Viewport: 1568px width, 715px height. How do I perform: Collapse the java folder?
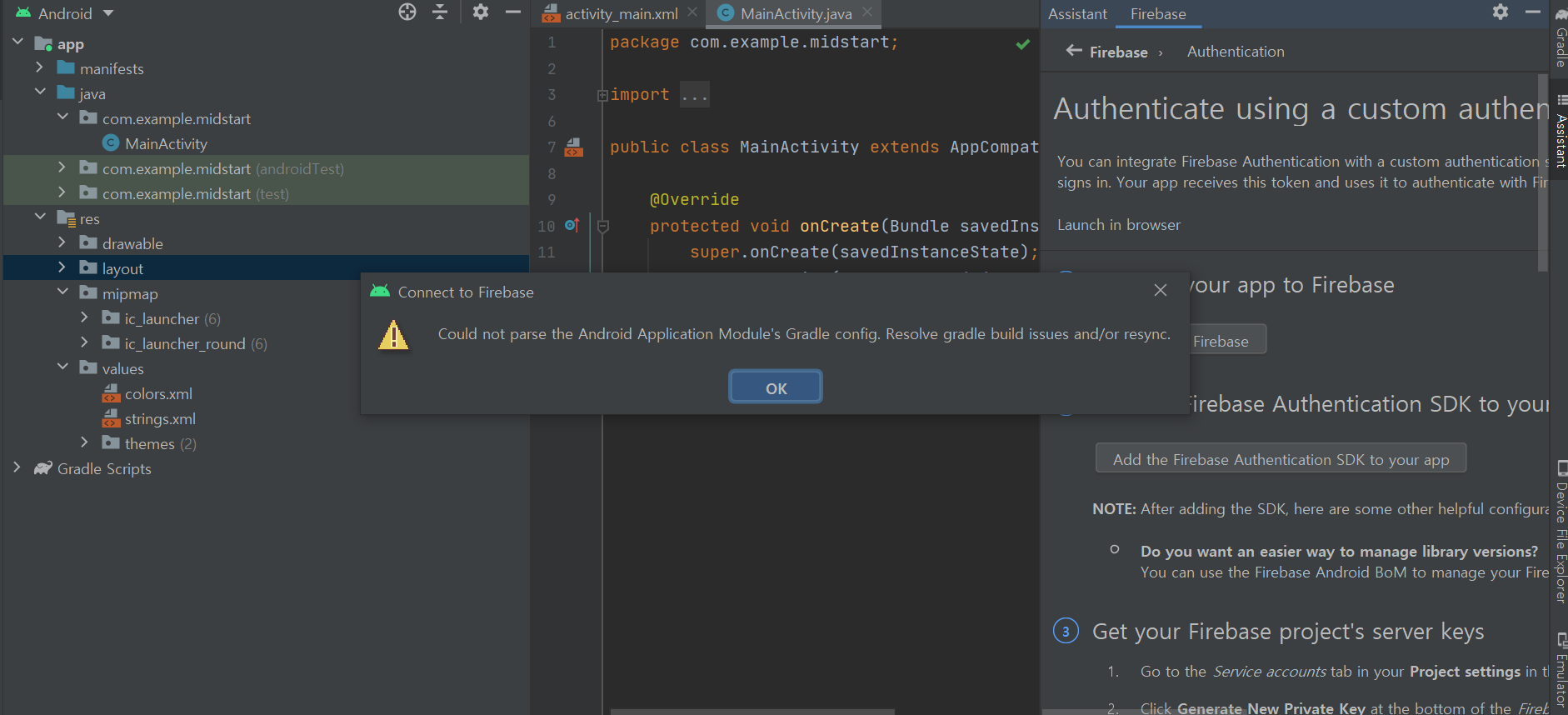40,92
